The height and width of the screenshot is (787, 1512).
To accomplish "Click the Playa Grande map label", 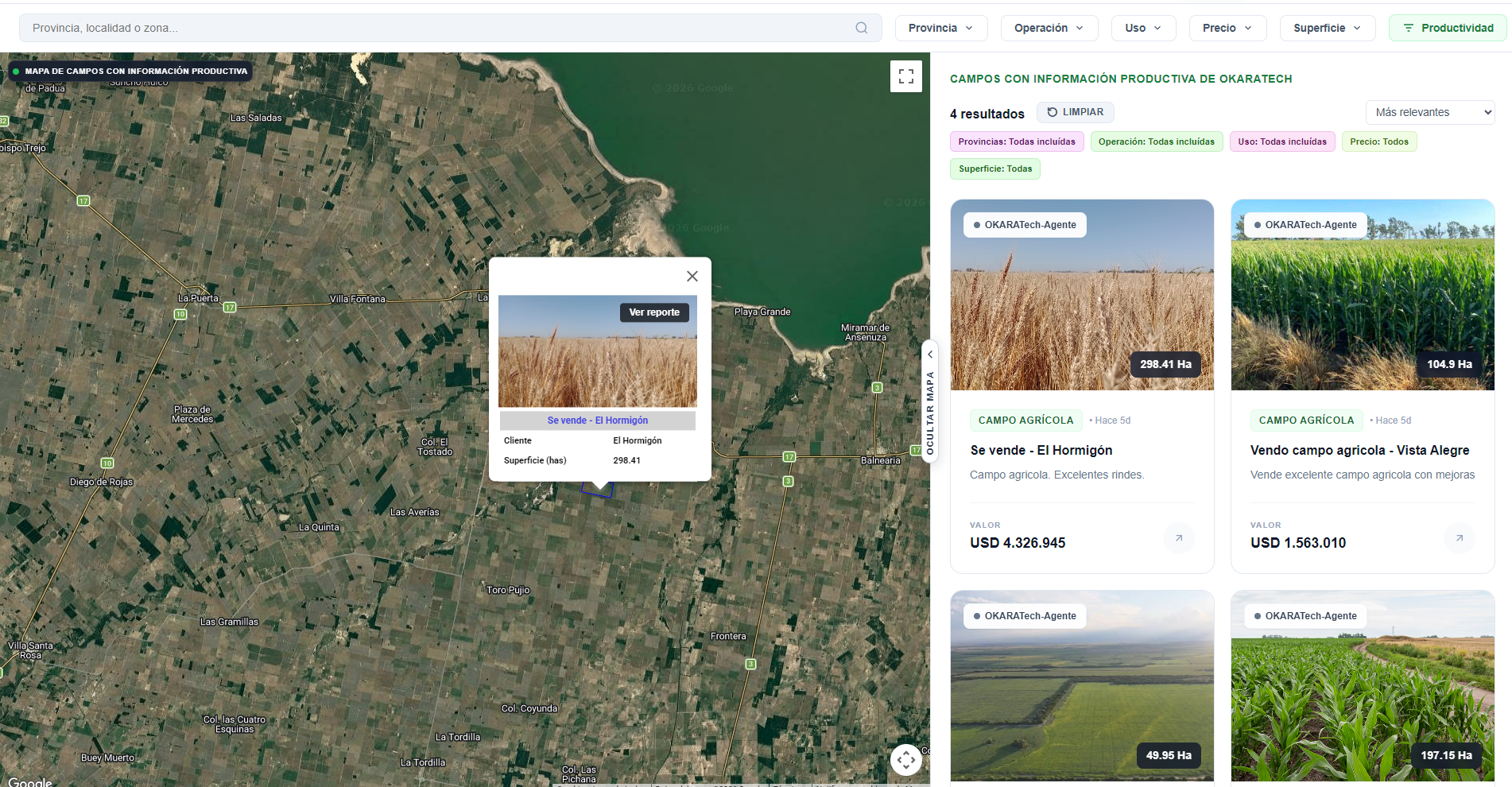I will [x=762, y=312].
